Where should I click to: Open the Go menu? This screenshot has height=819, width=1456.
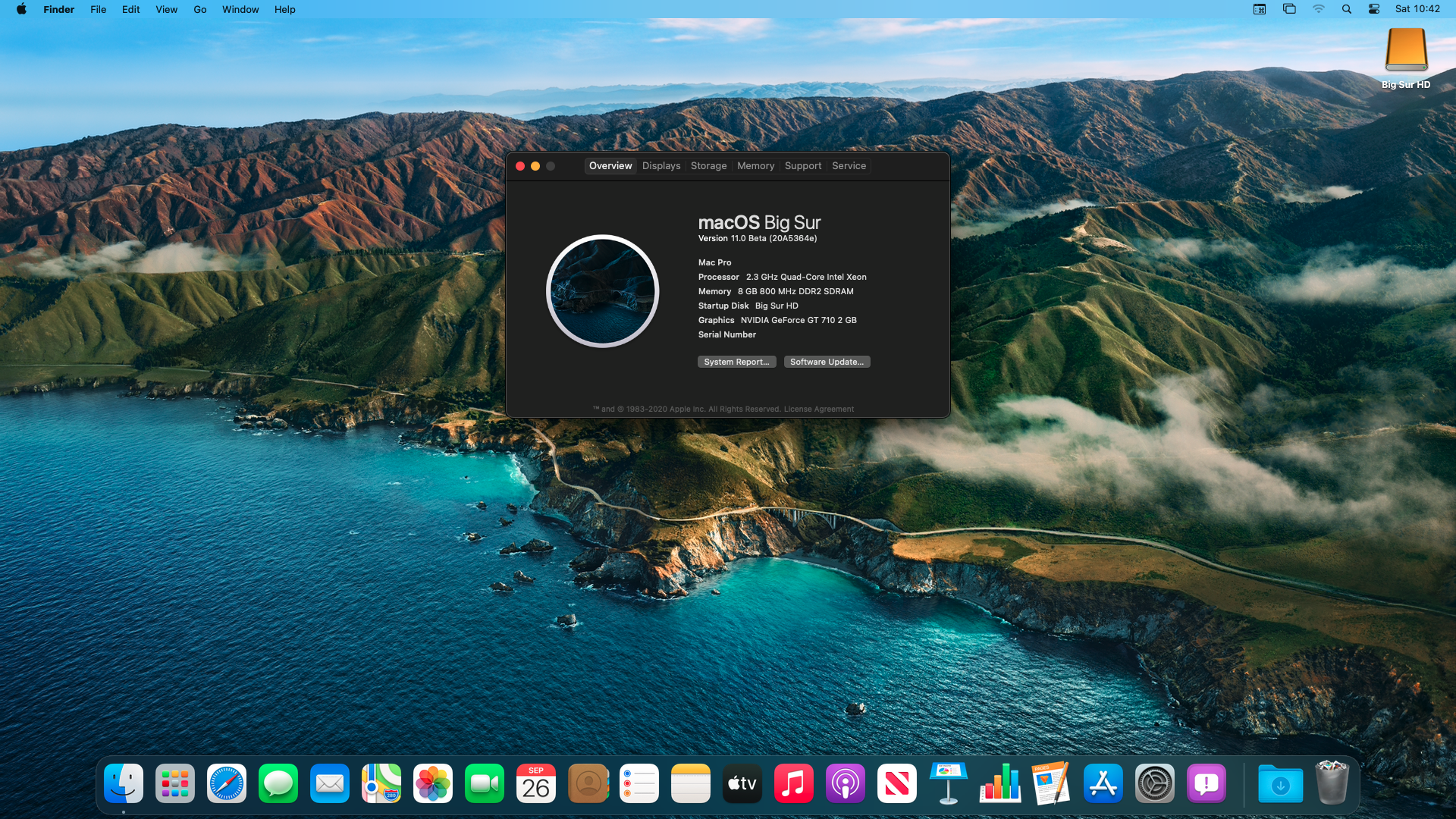199,9
